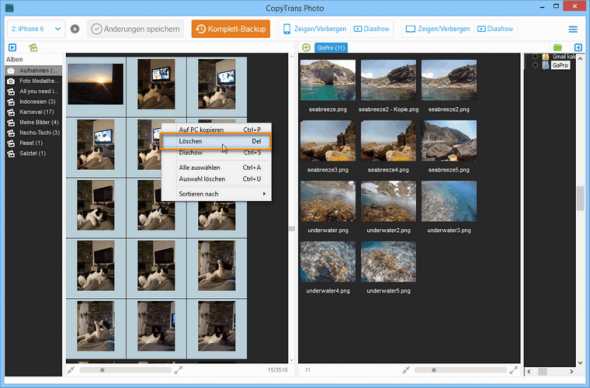Select the Passt (1) album
This screenshot has height=388, width=590.
(33, 143)
